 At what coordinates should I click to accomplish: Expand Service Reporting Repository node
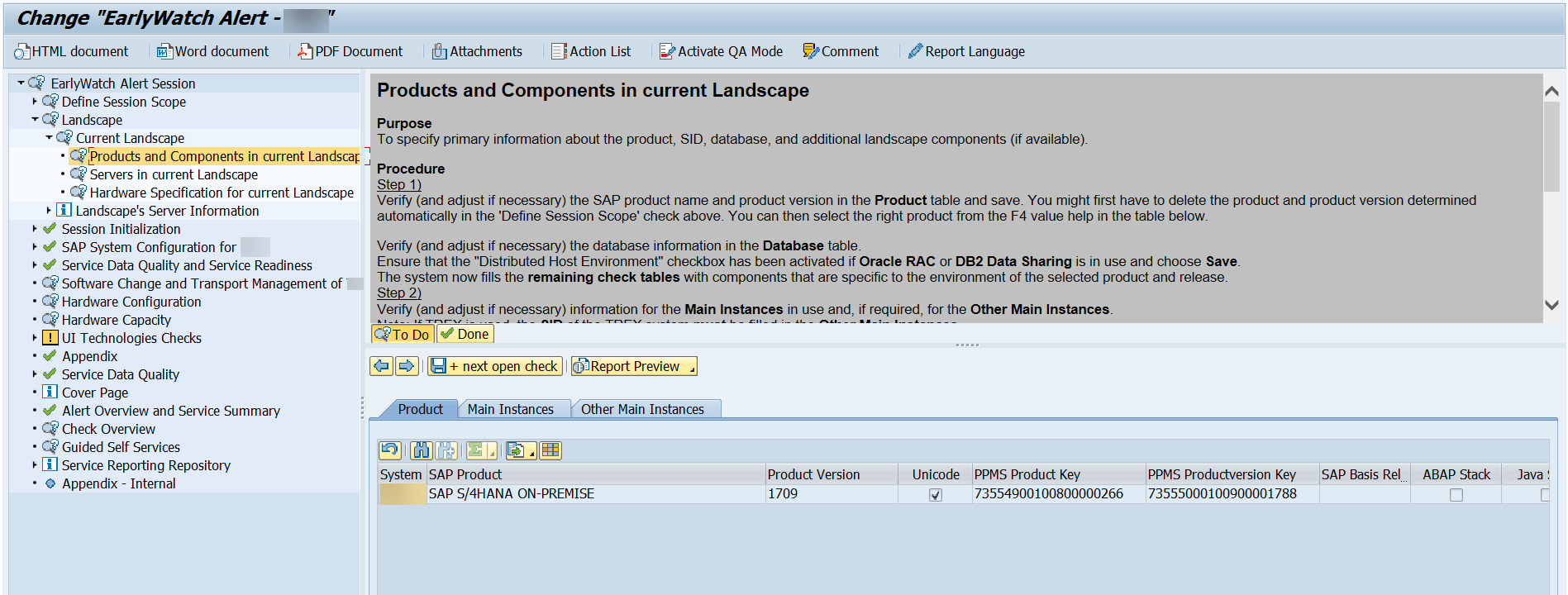(35, 465)
